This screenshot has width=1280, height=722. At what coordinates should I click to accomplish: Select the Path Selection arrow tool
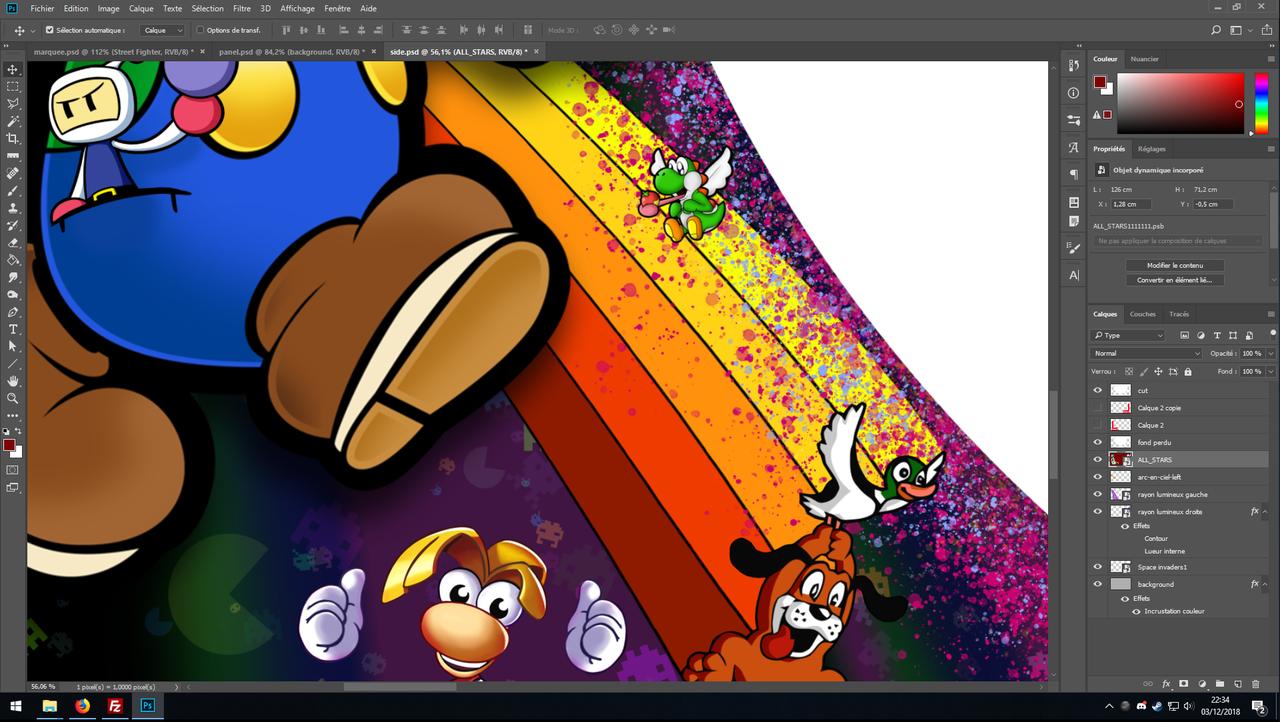(x=13, y=346)
